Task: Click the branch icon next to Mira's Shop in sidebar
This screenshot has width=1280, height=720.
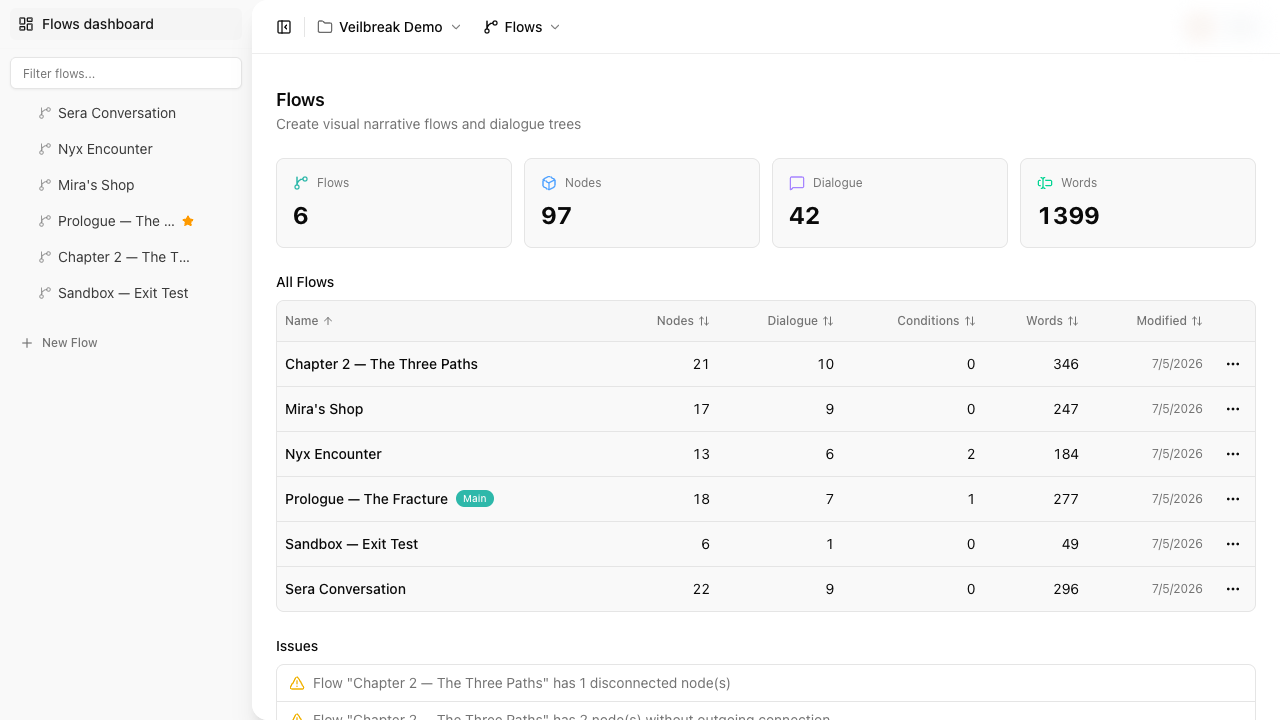Action: [x=45, y=185]
